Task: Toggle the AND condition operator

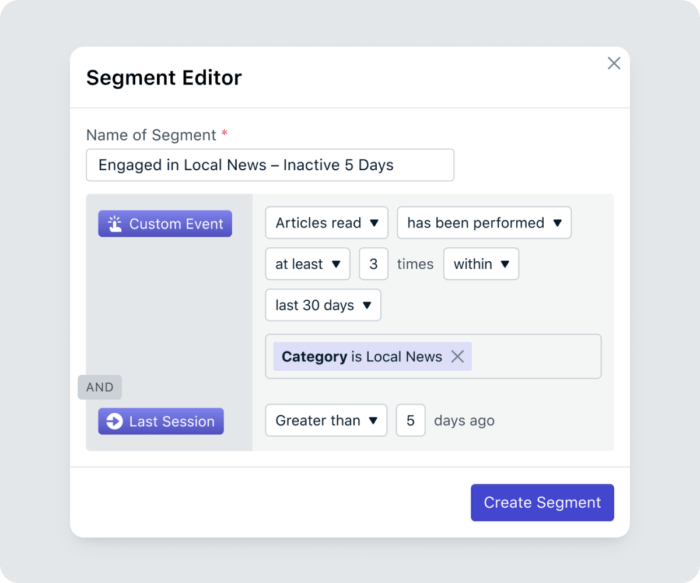Action: [100, 387]
